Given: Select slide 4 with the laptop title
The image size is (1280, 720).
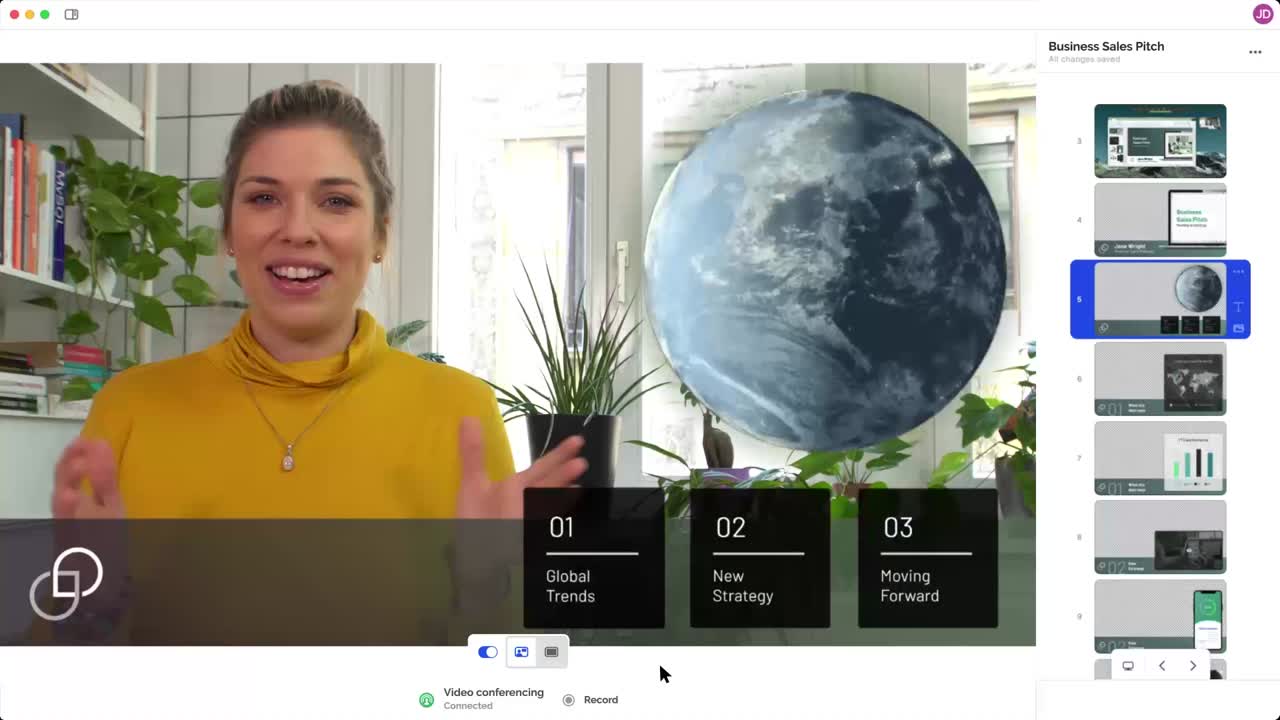Looking at the screenshot, I should [x=1160, y=220].
